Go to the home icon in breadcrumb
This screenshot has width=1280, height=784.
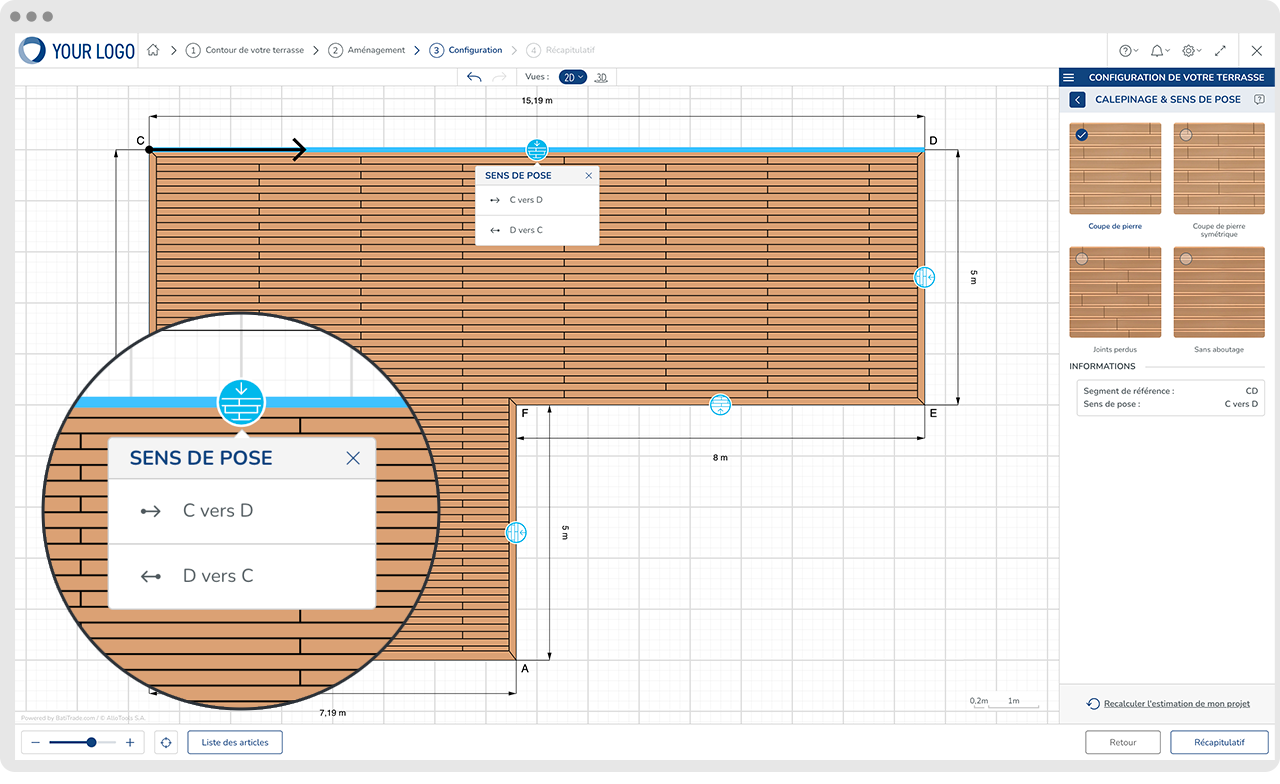(153, 50)
